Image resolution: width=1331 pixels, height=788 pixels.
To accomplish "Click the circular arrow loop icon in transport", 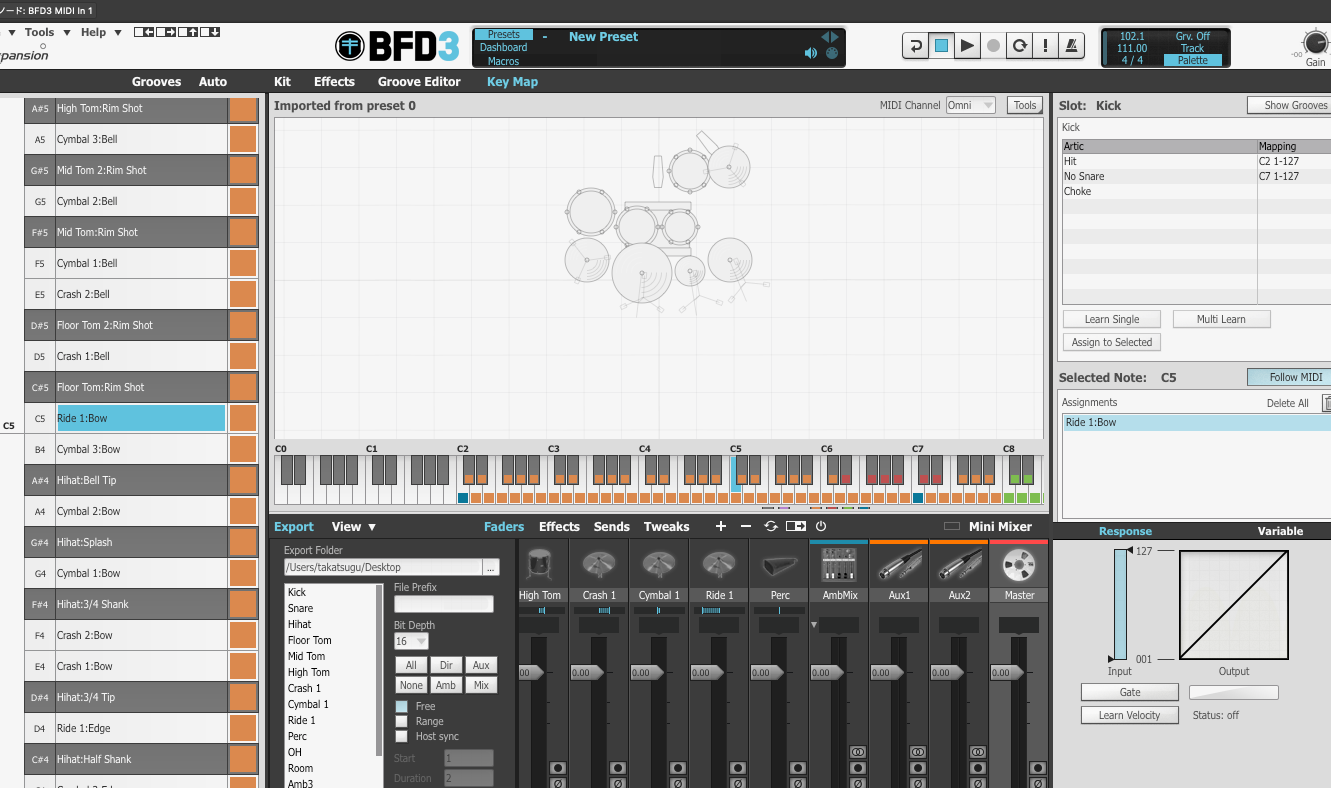I will point(1019,46).
